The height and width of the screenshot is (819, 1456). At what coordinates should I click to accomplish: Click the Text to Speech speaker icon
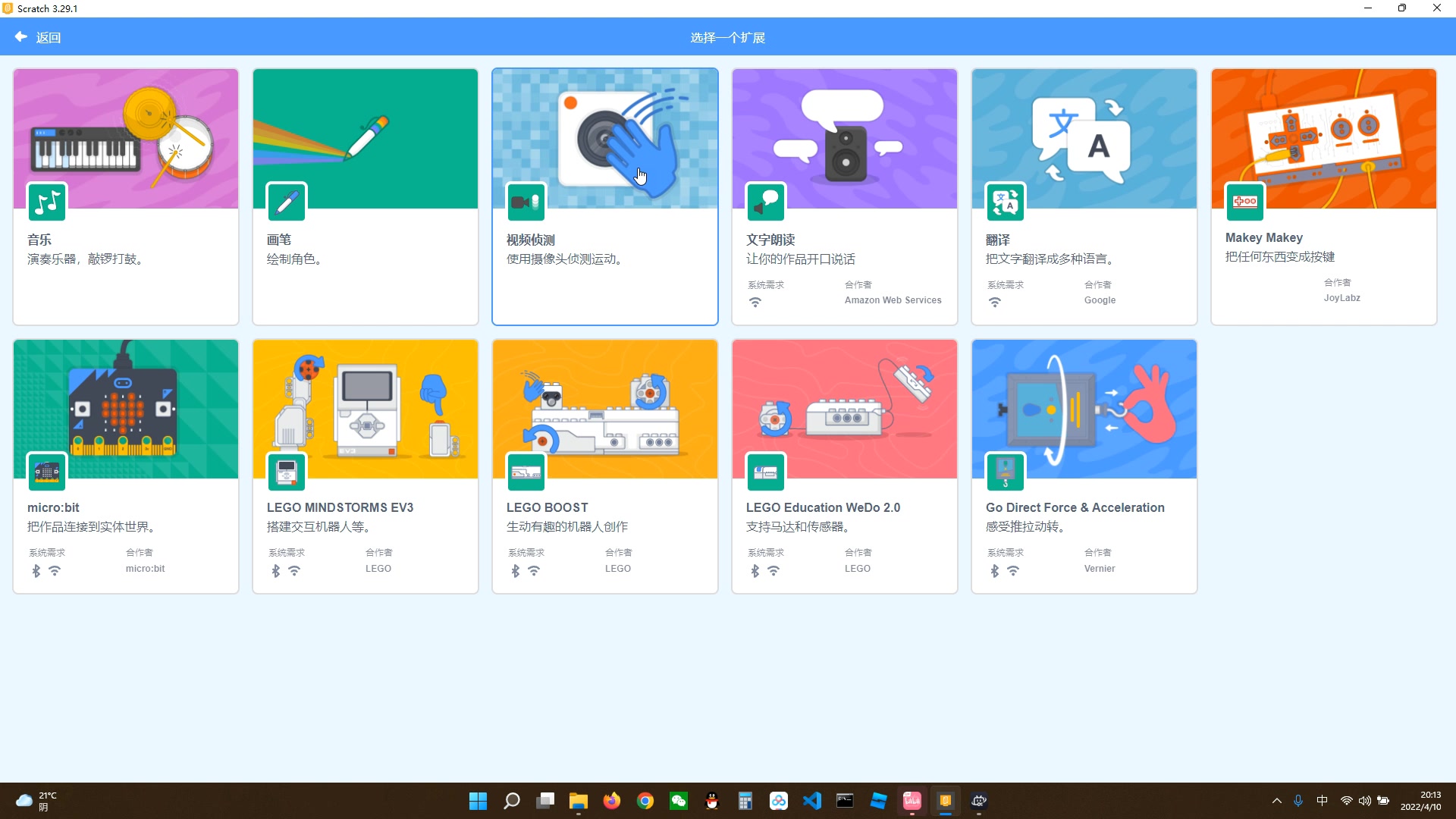click(x=766, y=202)
